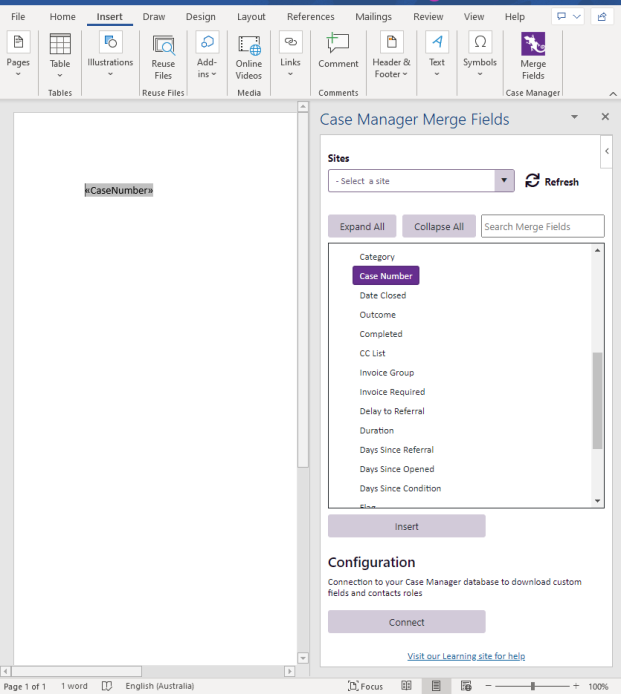Image resolution: width=621 pixels, height=694 pixels.
Task: Switch to the References tab
Action: [311, 17]
